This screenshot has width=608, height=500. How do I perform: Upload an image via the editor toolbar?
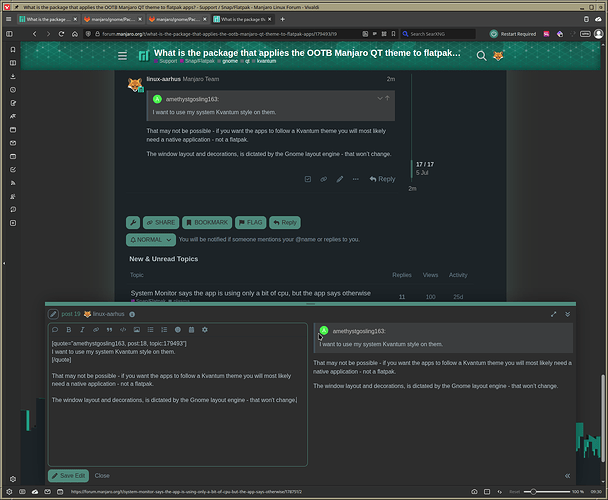pos(137,330)
